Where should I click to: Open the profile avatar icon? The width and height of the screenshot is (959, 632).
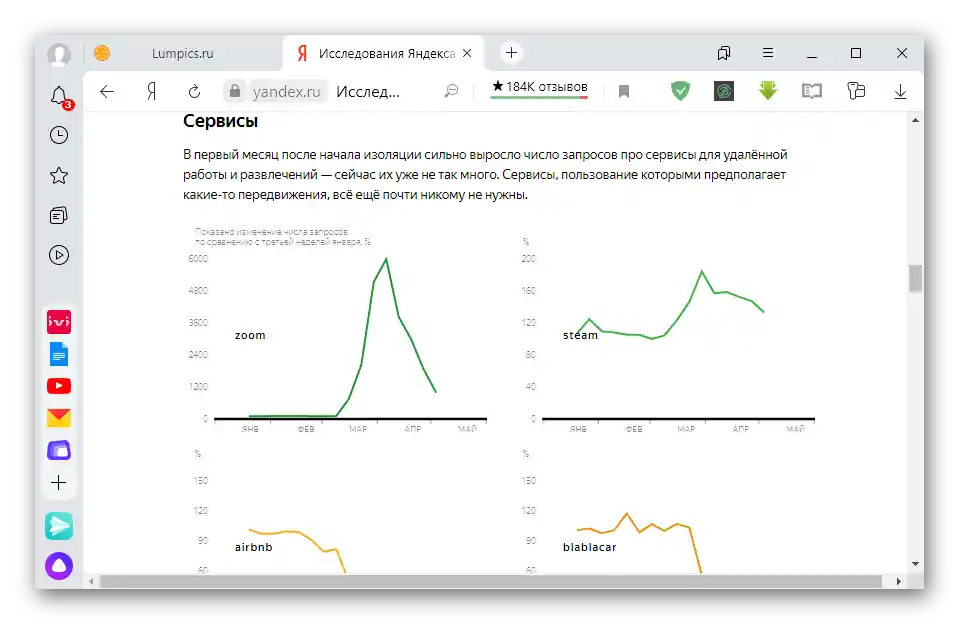tap(59, 54)
